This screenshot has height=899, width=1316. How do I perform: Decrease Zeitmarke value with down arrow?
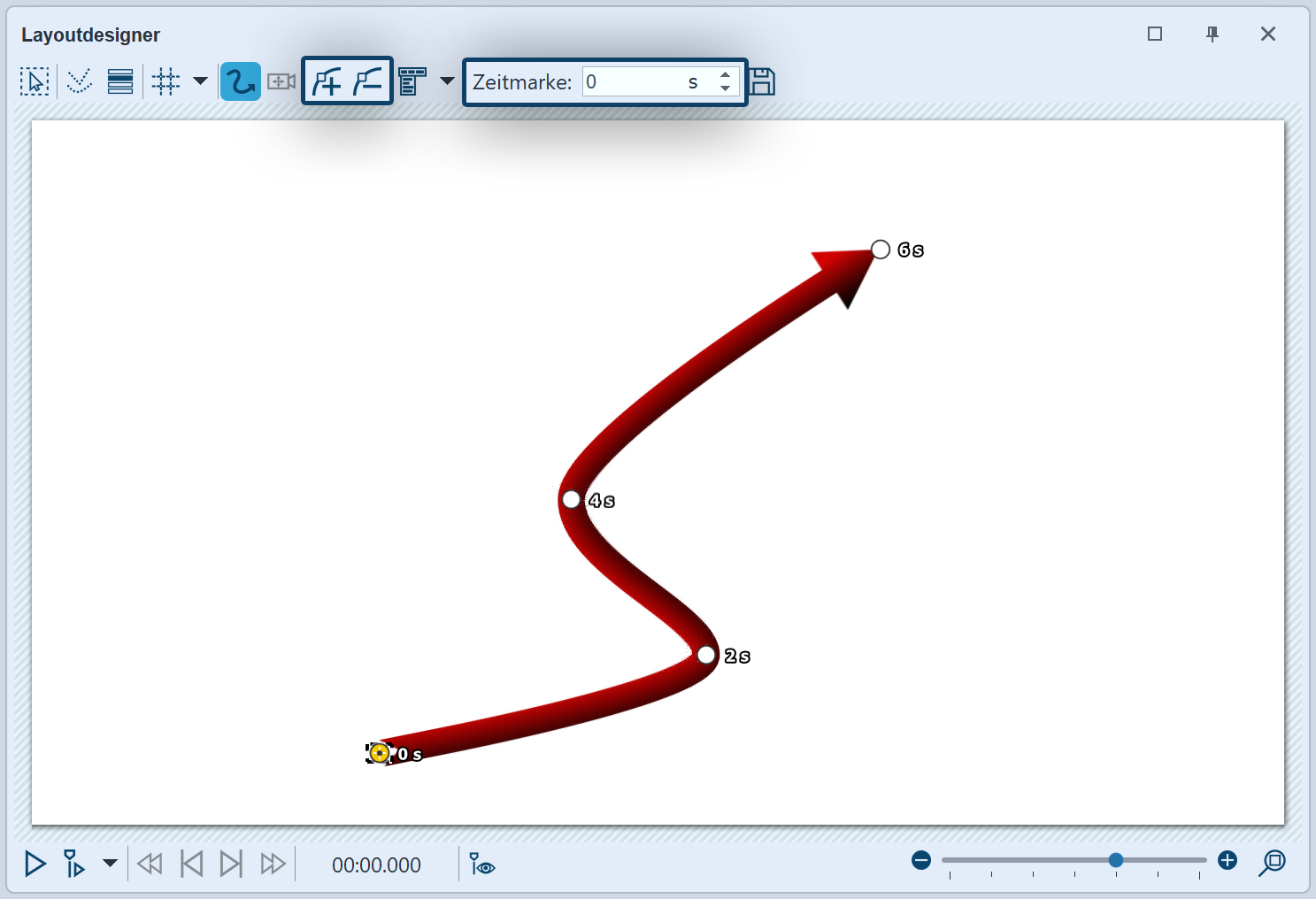(726, 88)
